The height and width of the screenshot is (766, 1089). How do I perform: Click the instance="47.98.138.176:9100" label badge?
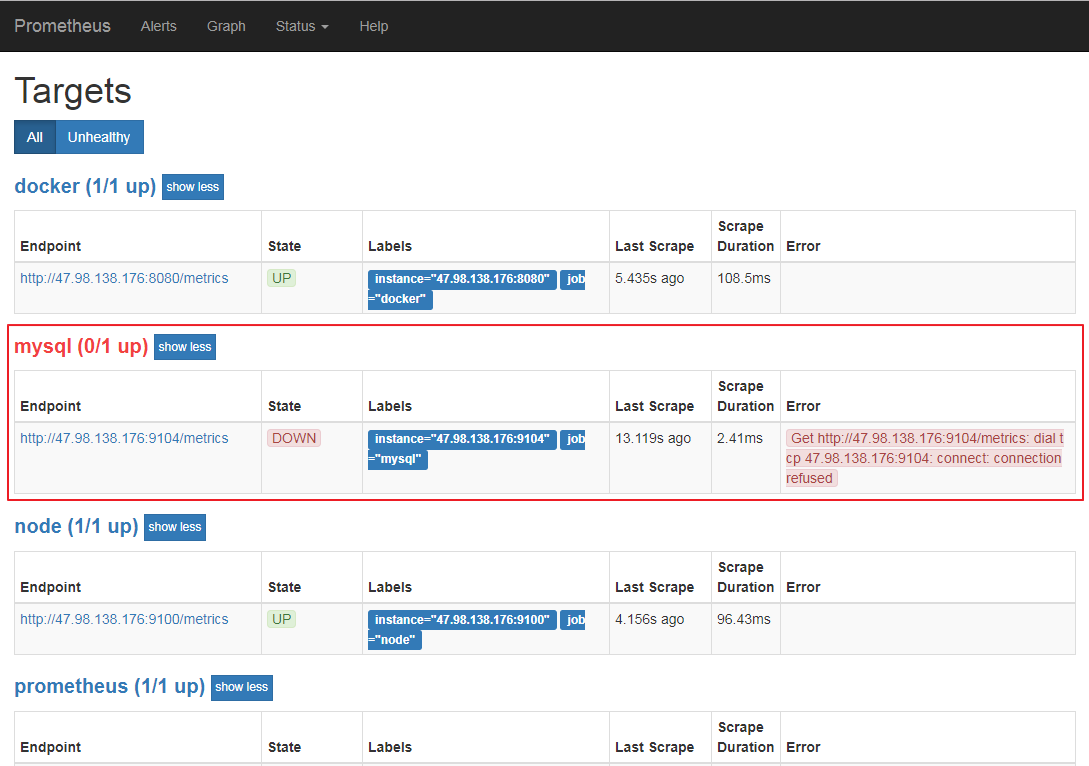(462, 620)
